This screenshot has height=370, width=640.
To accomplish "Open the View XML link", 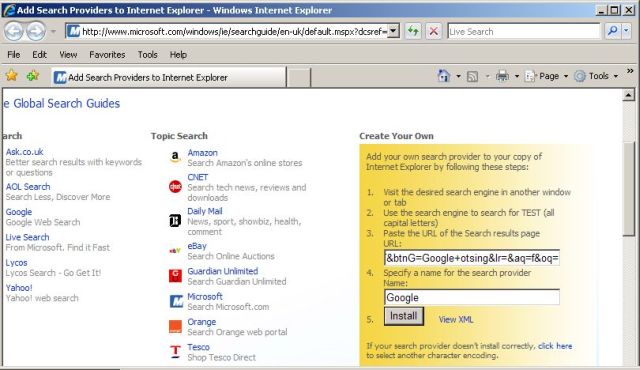I will [x=456, y=320].
